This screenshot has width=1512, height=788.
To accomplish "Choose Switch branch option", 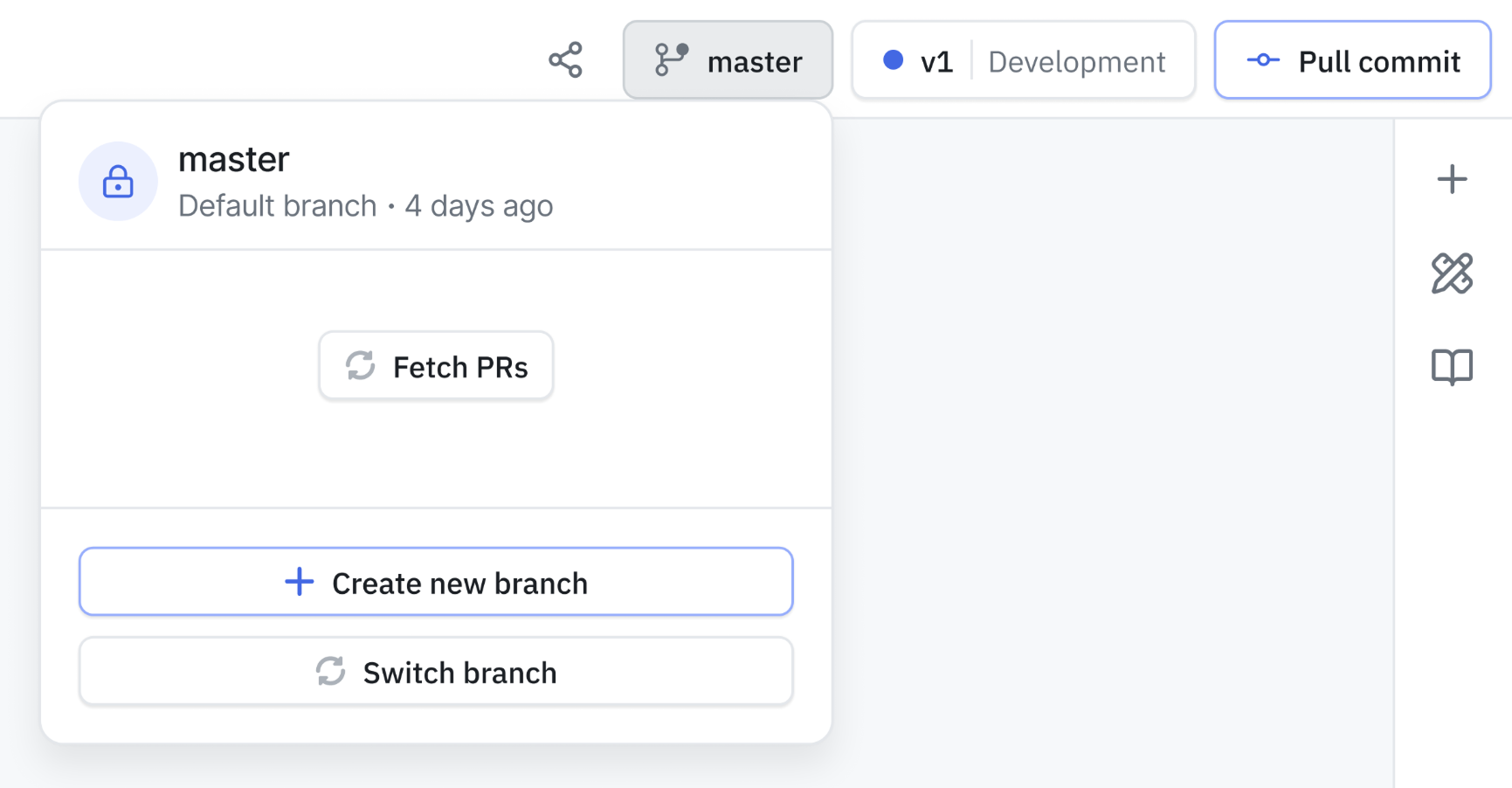I will click(436, 672).
